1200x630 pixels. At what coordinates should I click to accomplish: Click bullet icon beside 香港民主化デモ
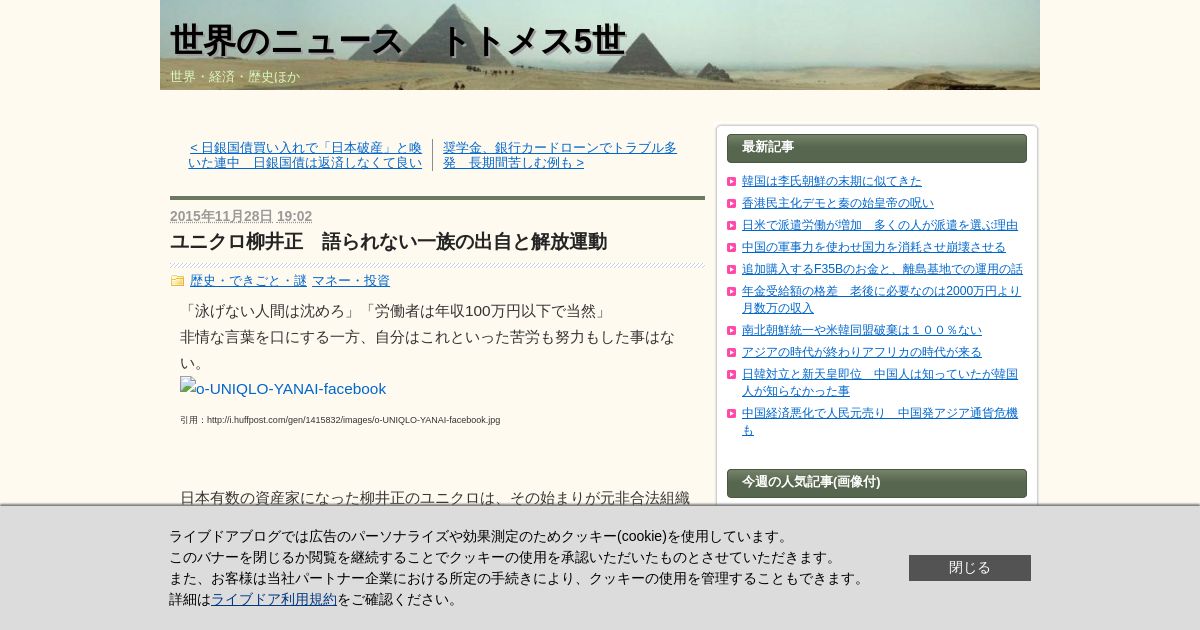(x=732, y=204)
